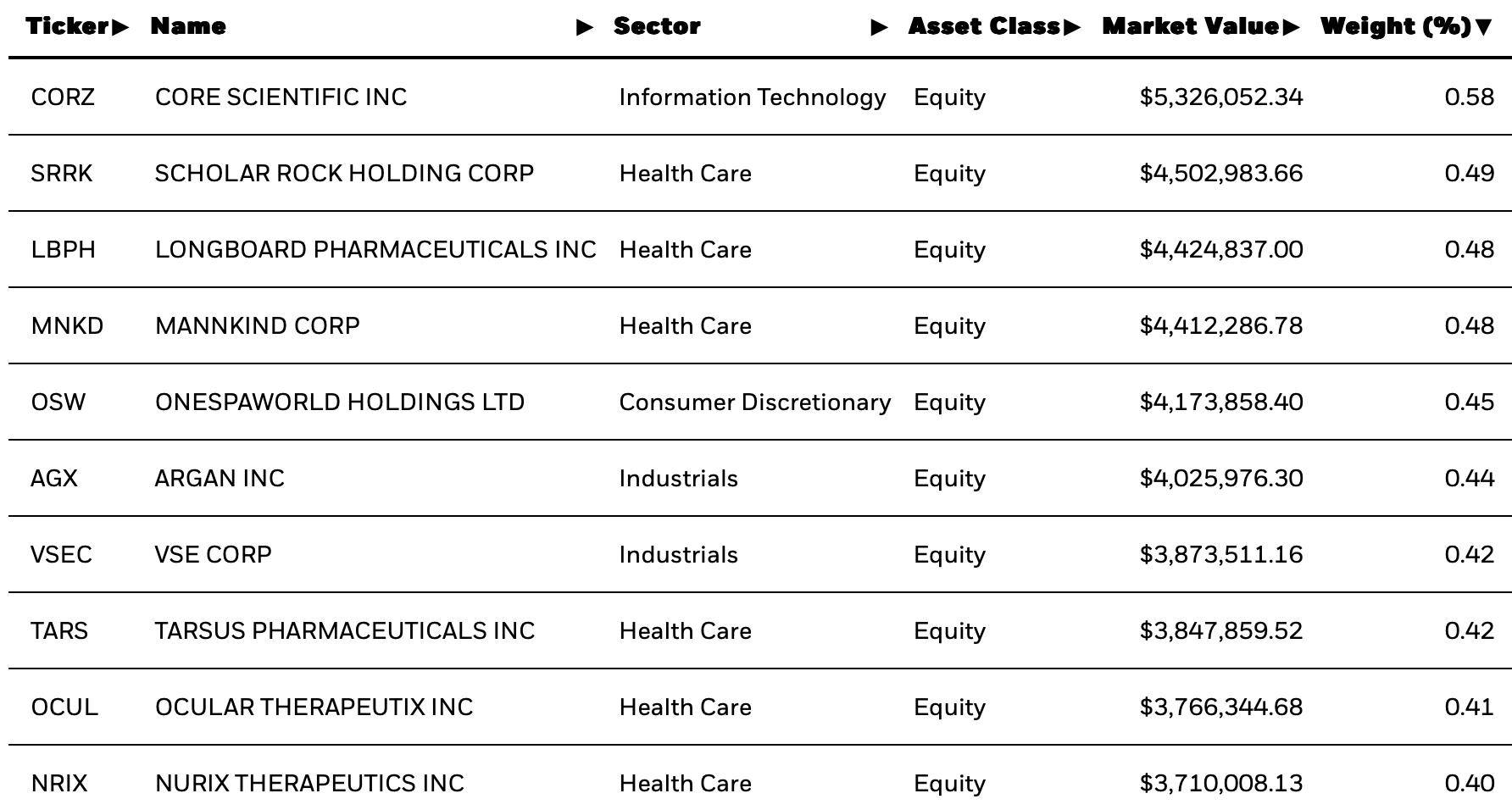Viewport: 1512px width, 810px height.
Task: Sort by Sector column arrow
Action: click(x=880, y=27)
